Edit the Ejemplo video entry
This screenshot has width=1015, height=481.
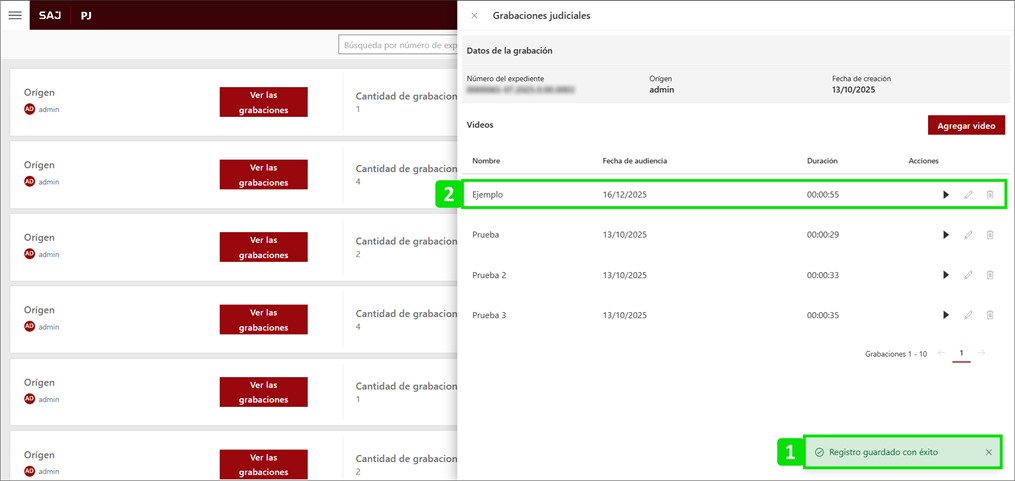pos(968,194)
